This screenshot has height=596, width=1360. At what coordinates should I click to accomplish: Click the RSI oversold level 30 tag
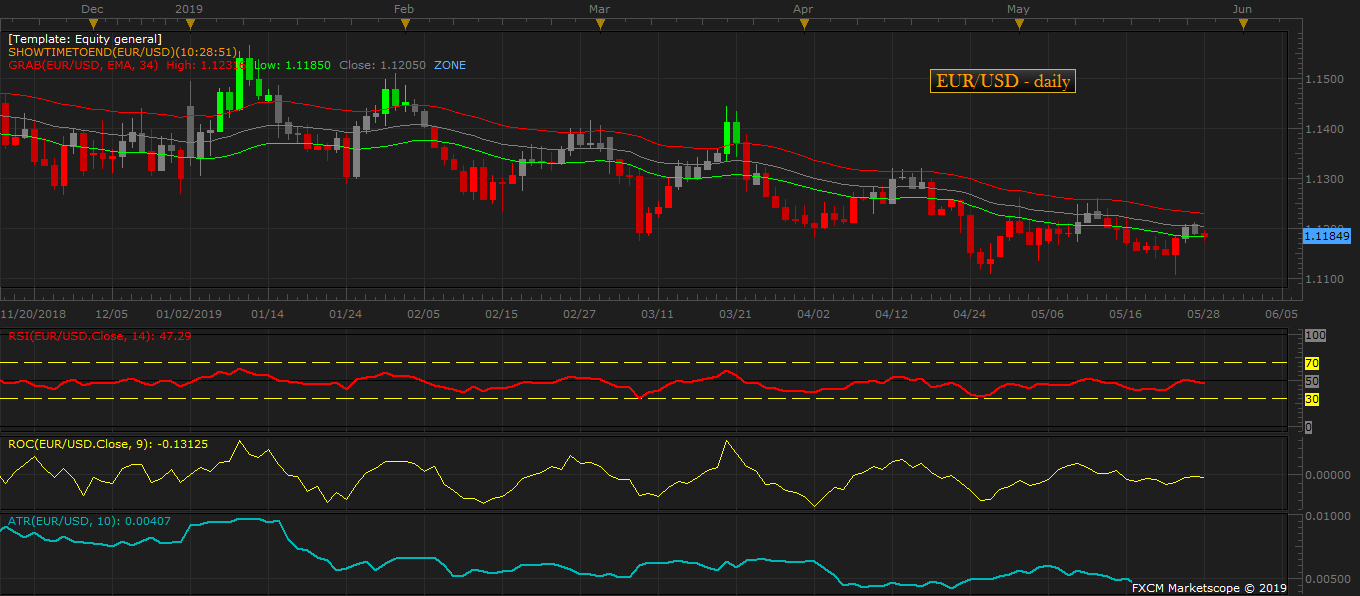1312,399
